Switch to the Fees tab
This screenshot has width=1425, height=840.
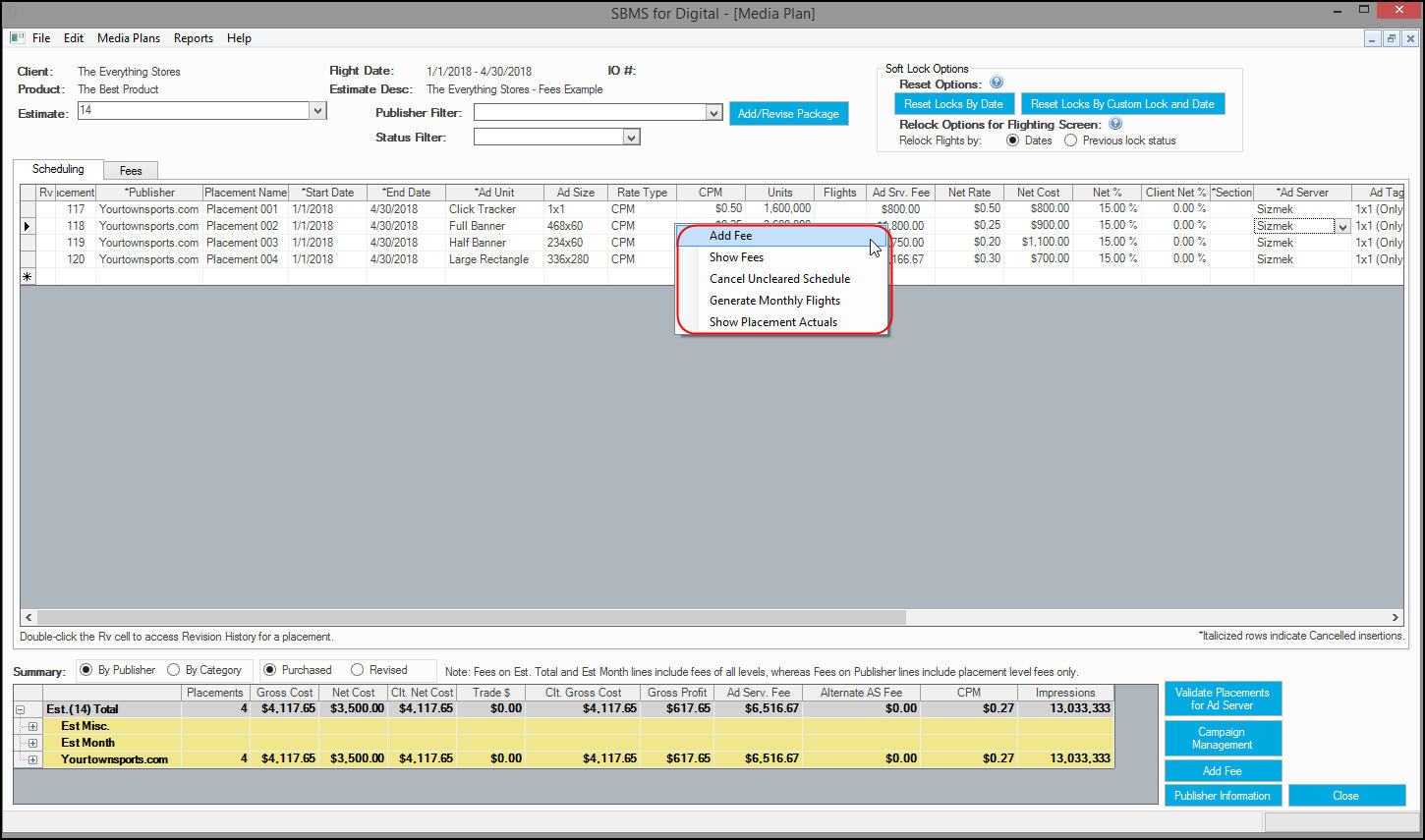coord(131,171)
